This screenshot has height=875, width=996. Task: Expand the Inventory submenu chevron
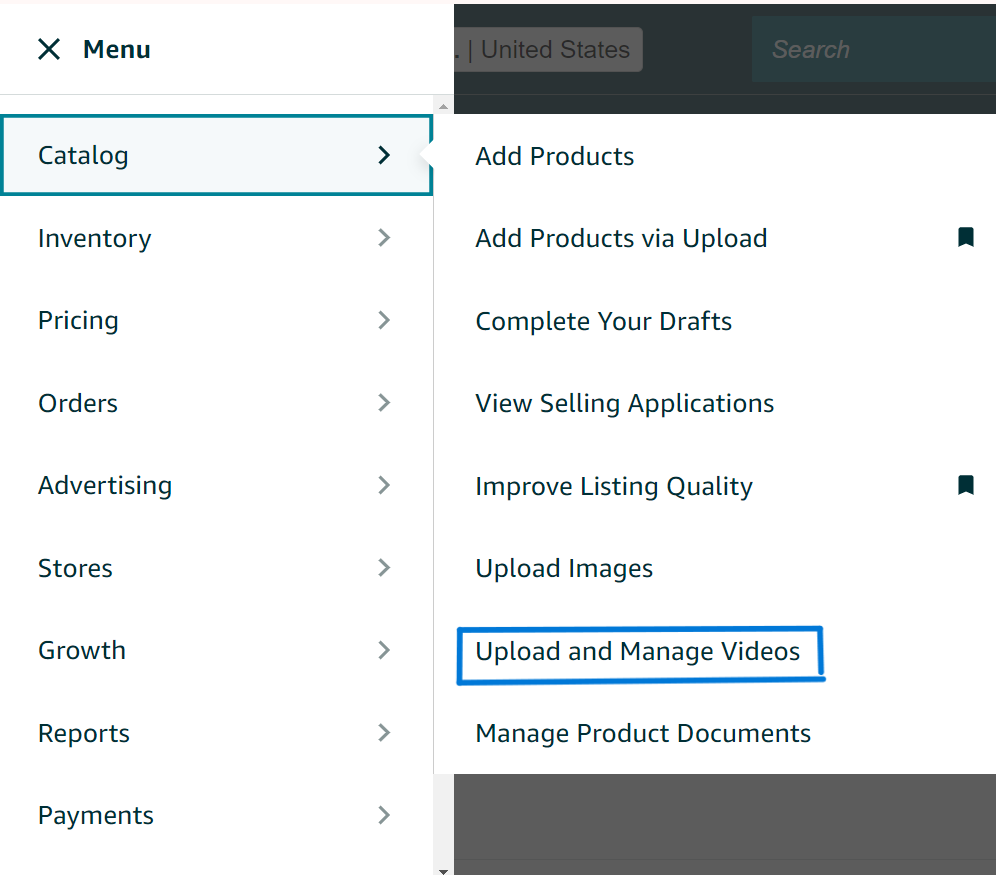coord(384,238)
